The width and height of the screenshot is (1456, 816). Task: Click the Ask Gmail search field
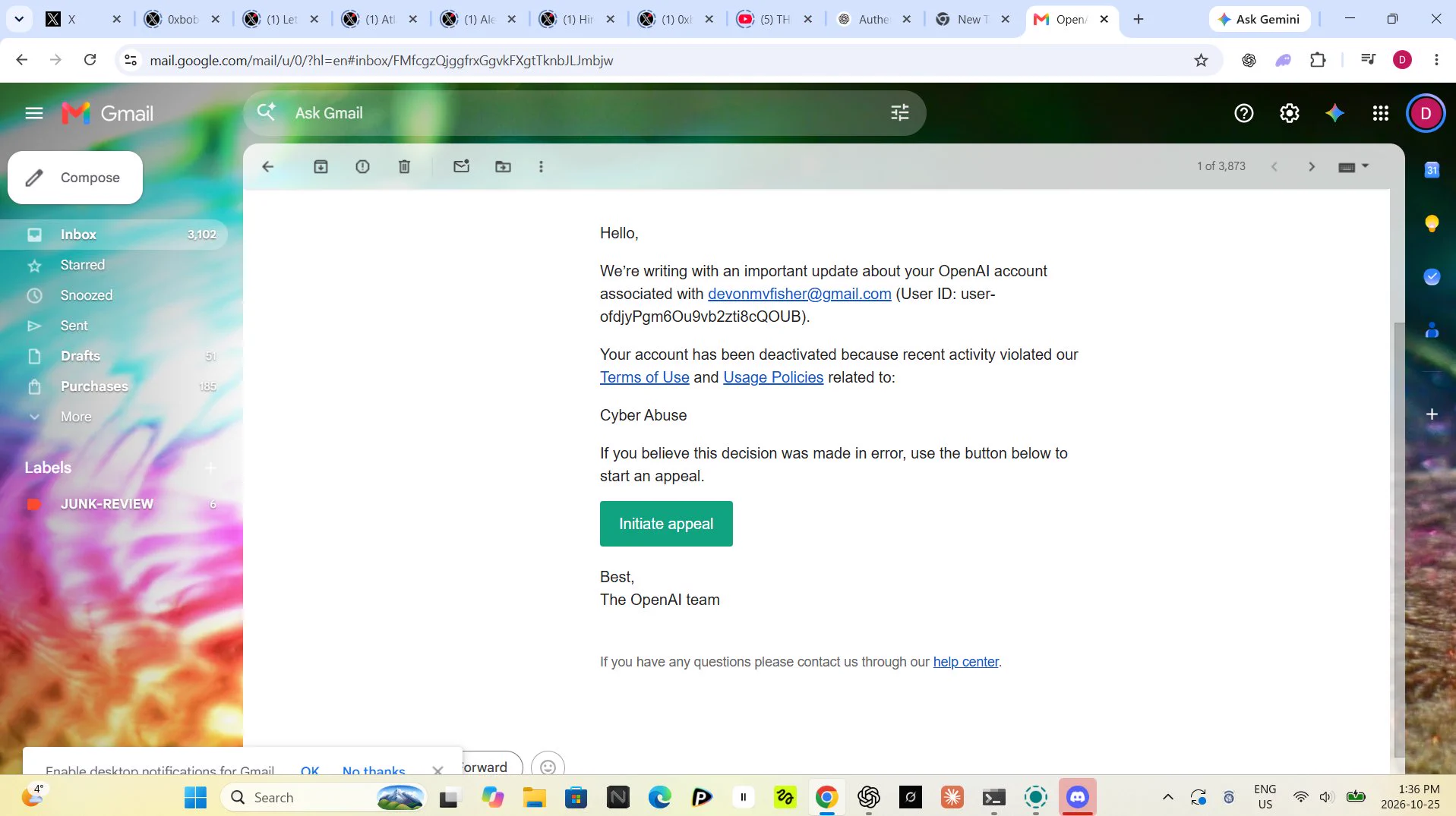click(585, 113)
